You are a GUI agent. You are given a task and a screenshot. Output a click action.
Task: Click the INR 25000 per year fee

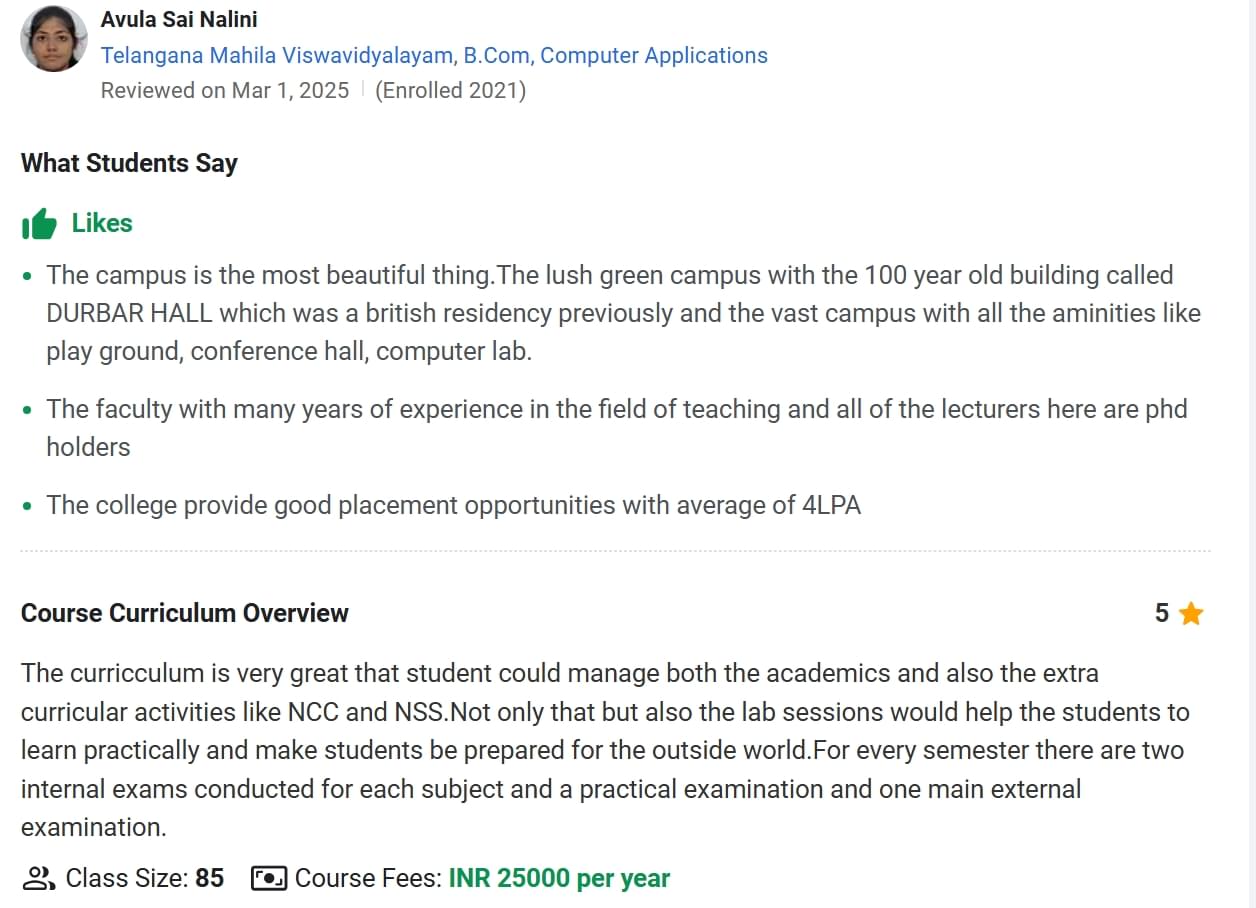tap(559, 878)
